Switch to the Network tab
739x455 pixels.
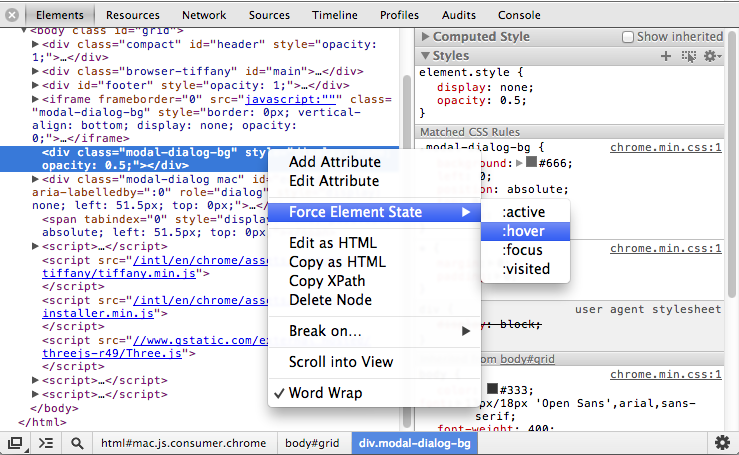pos(204,15)
